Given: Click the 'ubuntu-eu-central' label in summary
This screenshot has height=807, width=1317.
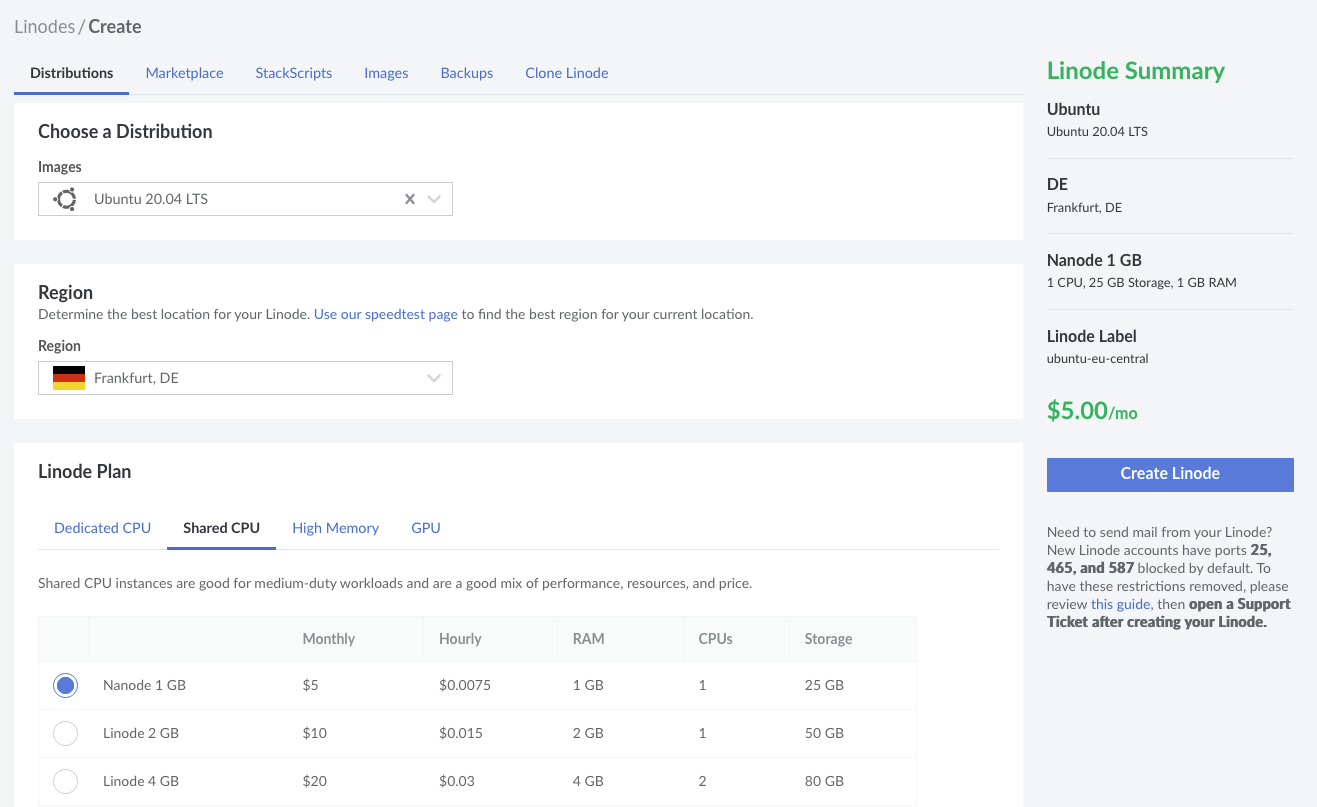Looking at the screenshot, I should point(1098,358).
